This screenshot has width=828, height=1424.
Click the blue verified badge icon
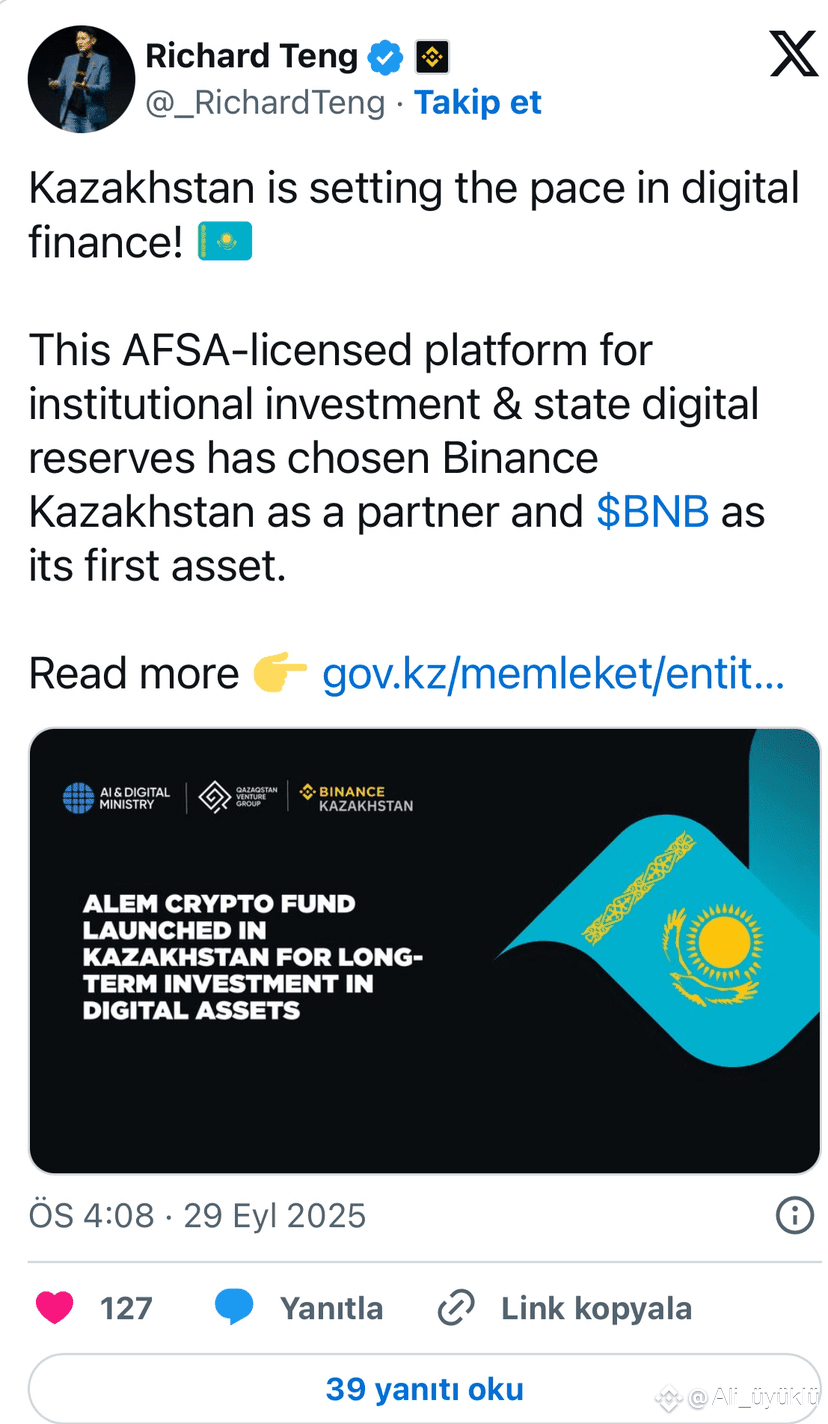[385, 57]
